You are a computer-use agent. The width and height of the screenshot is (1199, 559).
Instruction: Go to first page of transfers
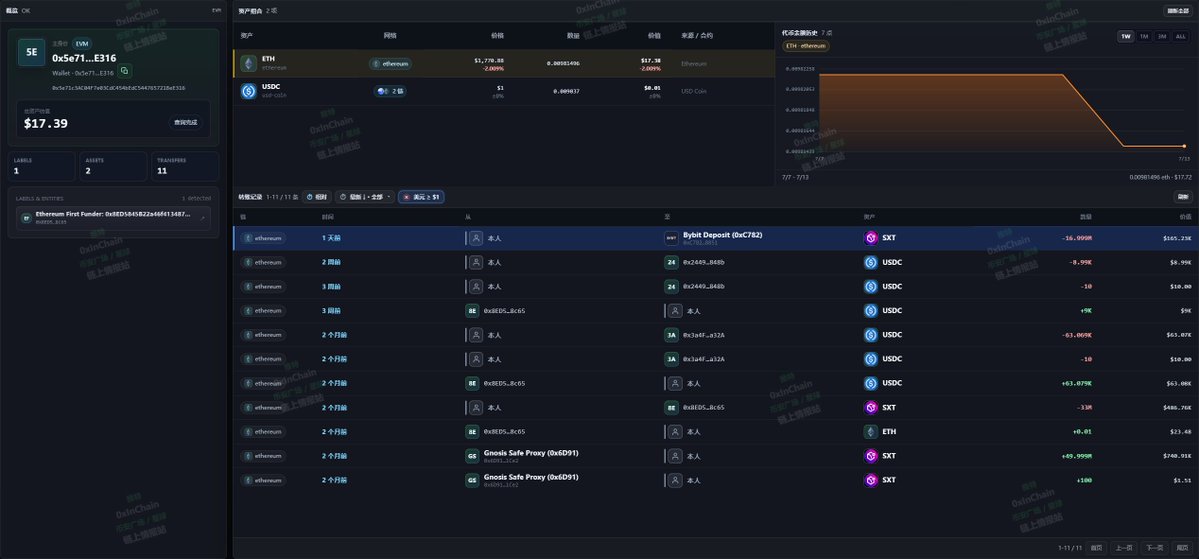pyautogui.click(x=1097, y=548)
